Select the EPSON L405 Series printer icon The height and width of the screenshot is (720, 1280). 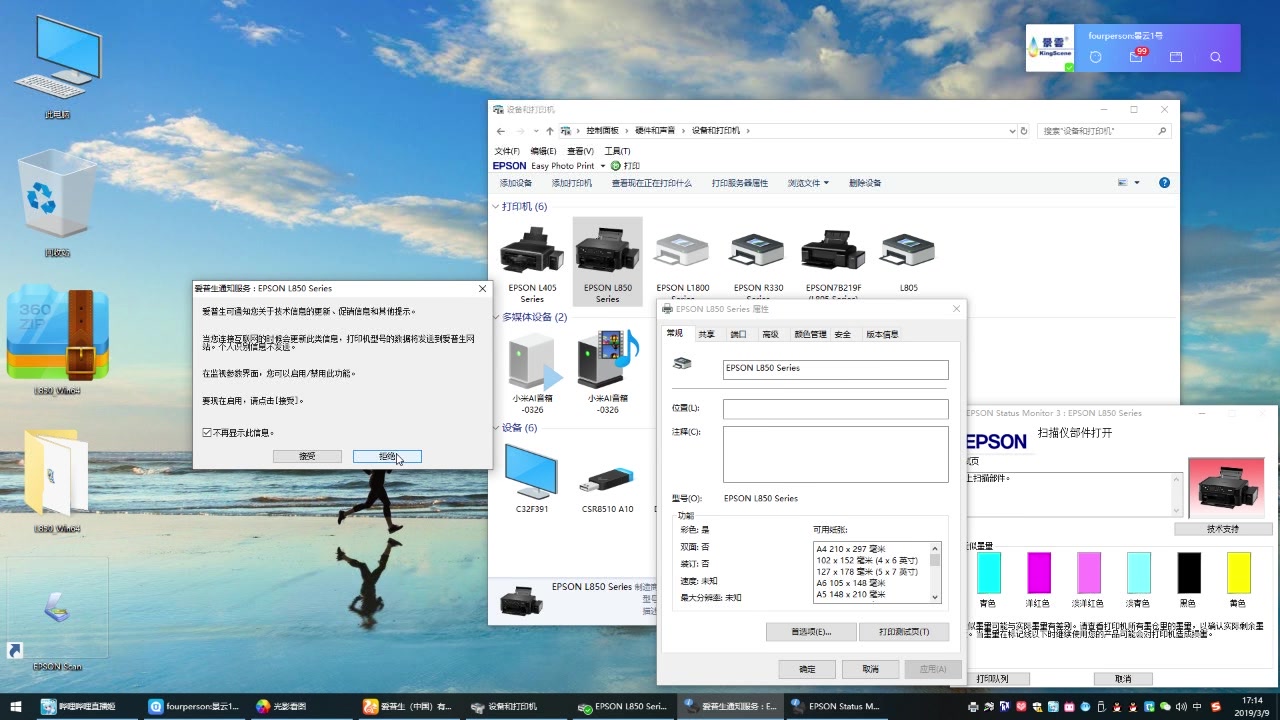click(x=532, y=250)
